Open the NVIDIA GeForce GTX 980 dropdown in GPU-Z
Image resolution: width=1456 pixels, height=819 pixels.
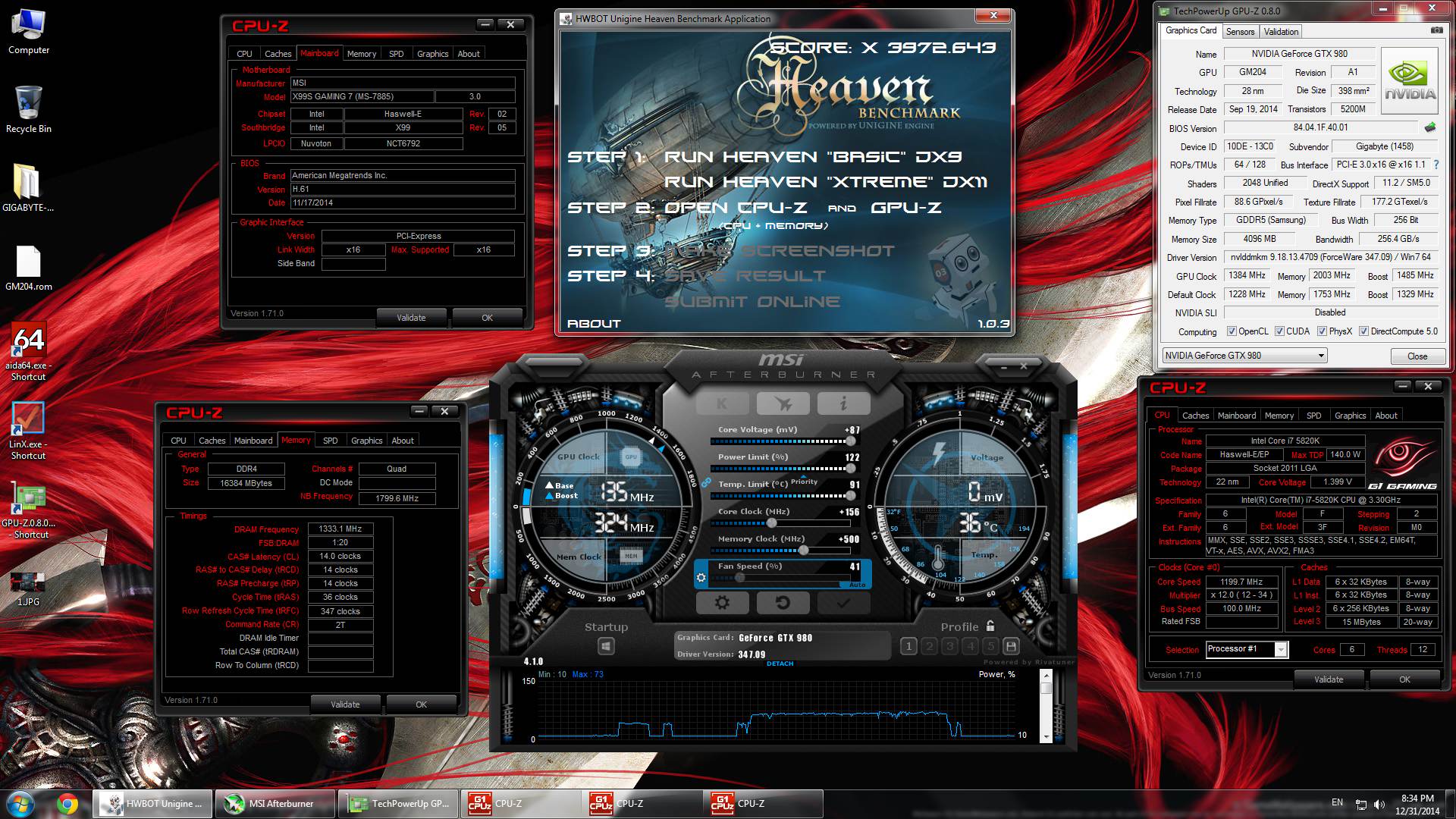[x=1244, y=356]
